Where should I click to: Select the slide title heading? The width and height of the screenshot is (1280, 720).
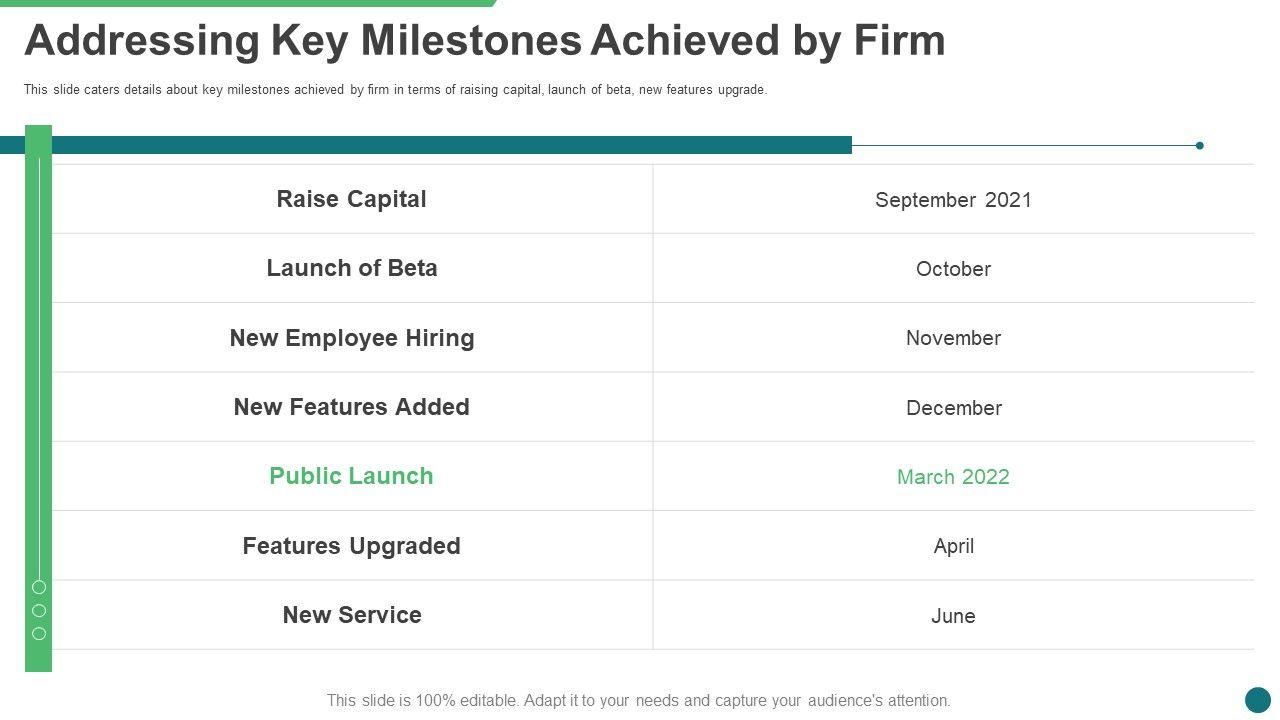pyautogui.click(x=485, y=42)
